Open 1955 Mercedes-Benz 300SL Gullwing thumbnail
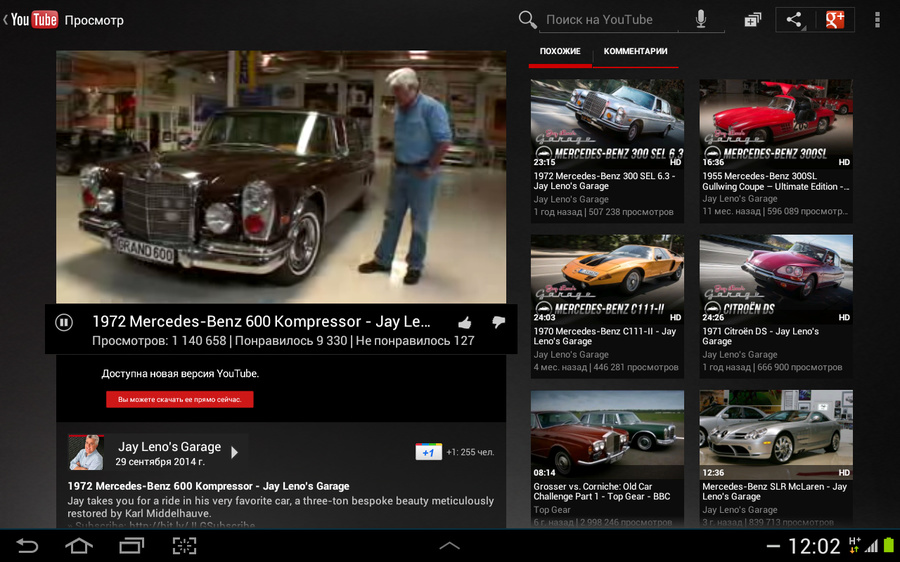Image resolution: width=900 pixels, height=562 pixels. pyautogui.click(x=776, y=123)
